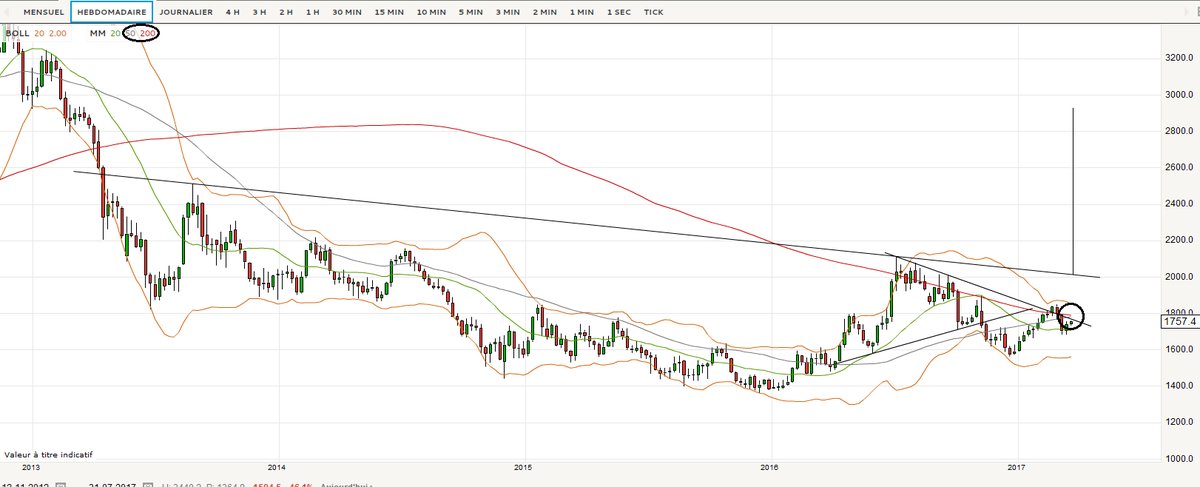Image resolution: width=1200 pixels, height=487 pixels.
Task: Switch to 15 MIN interval
Action: click(389, 12)
